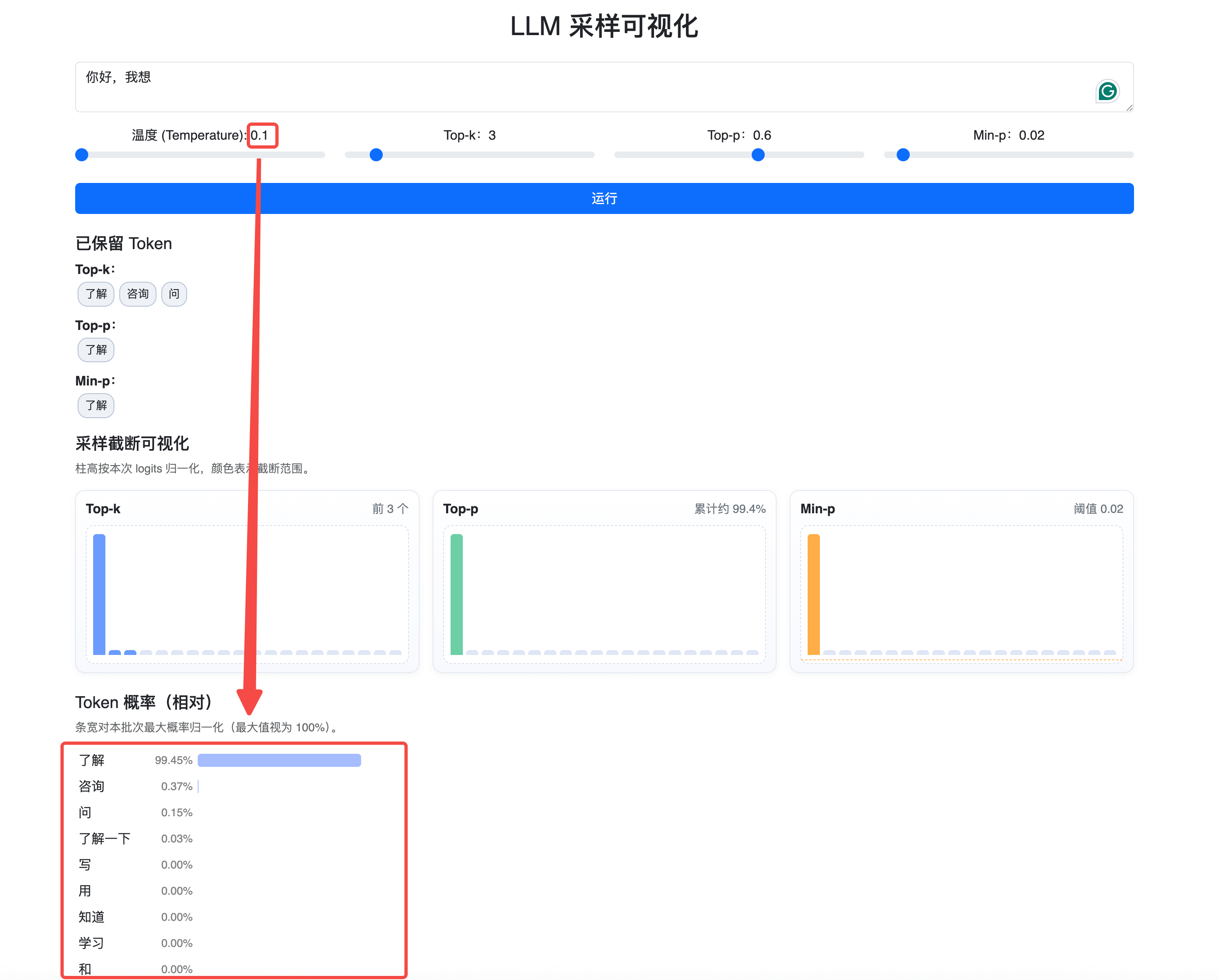This screenshot has width=1219, height=980.
Task: Click the Min-p slider handle
Action: pyautogui.click(x=903, y=155)
